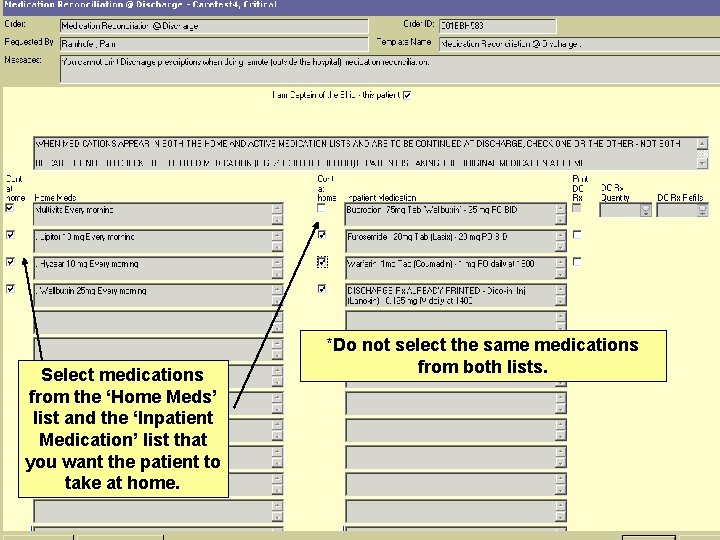Click the Home Meds column label

coord(55,198)
